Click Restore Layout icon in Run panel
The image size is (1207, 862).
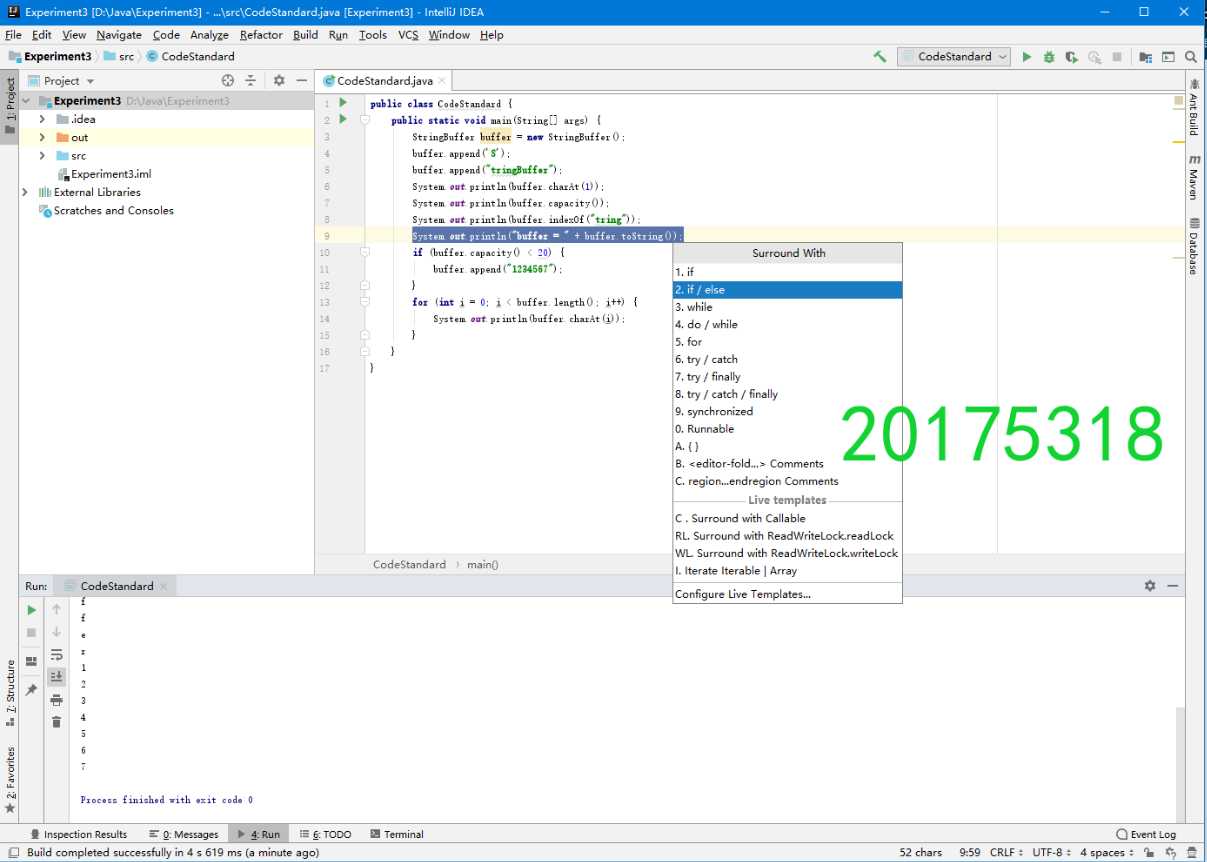click(x=31, y=661)
